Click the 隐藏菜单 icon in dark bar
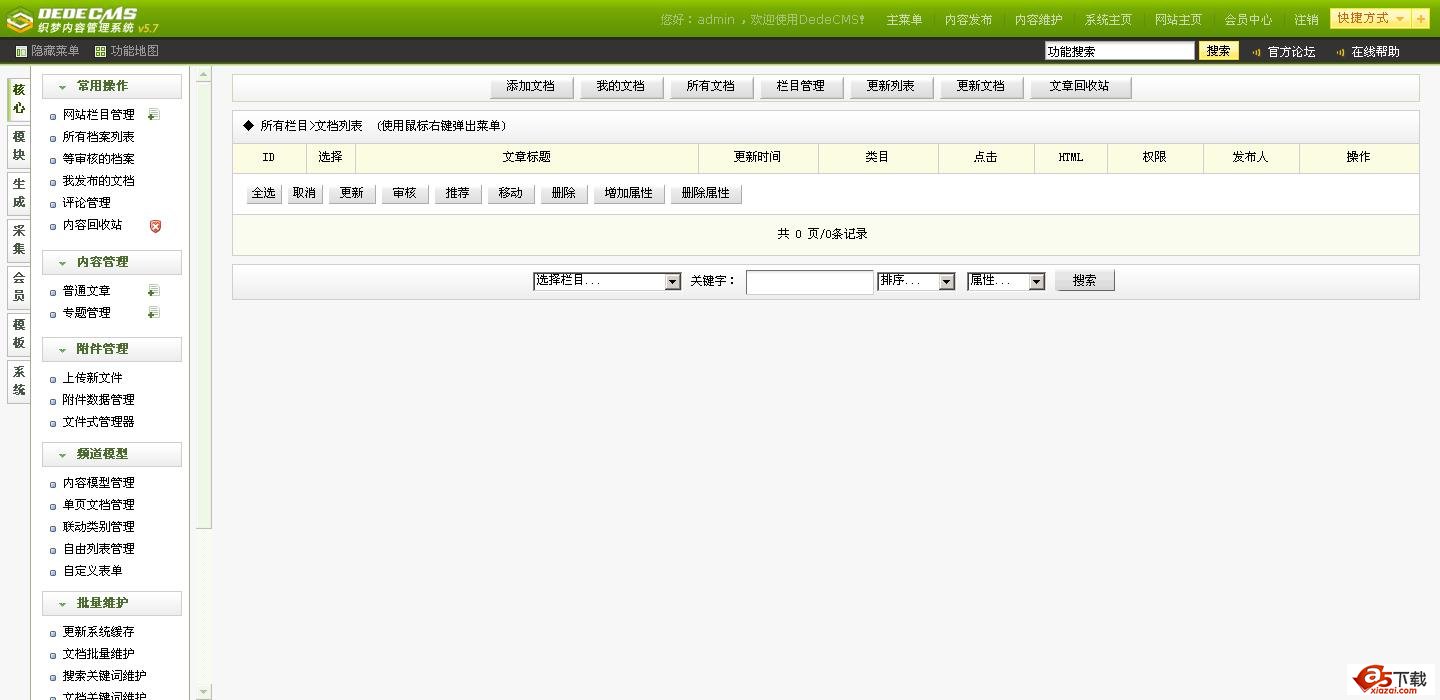This screenshot has width=1440, height=700. point(21,51)
